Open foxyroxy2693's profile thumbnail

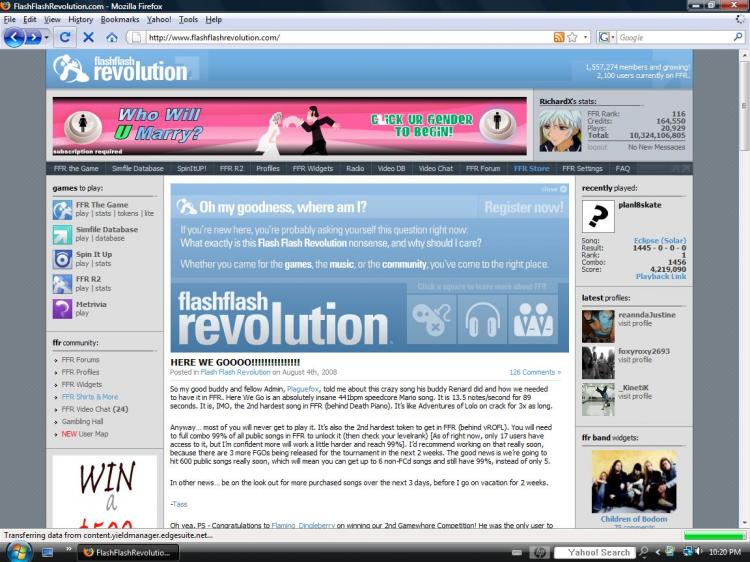(x=598, y=363)
